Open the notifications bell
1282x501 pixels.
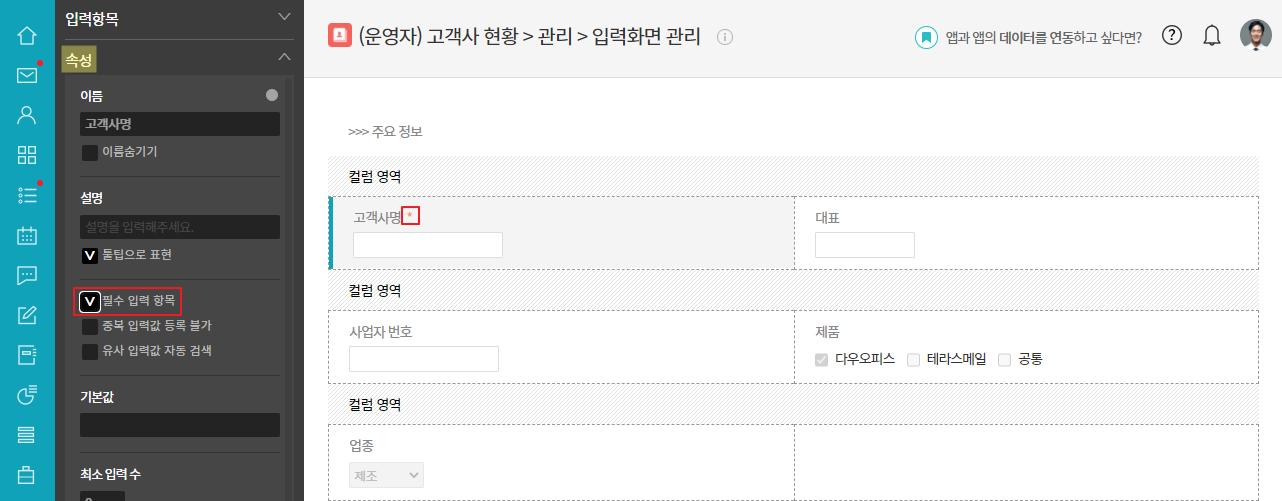[x=1212, y=36]
